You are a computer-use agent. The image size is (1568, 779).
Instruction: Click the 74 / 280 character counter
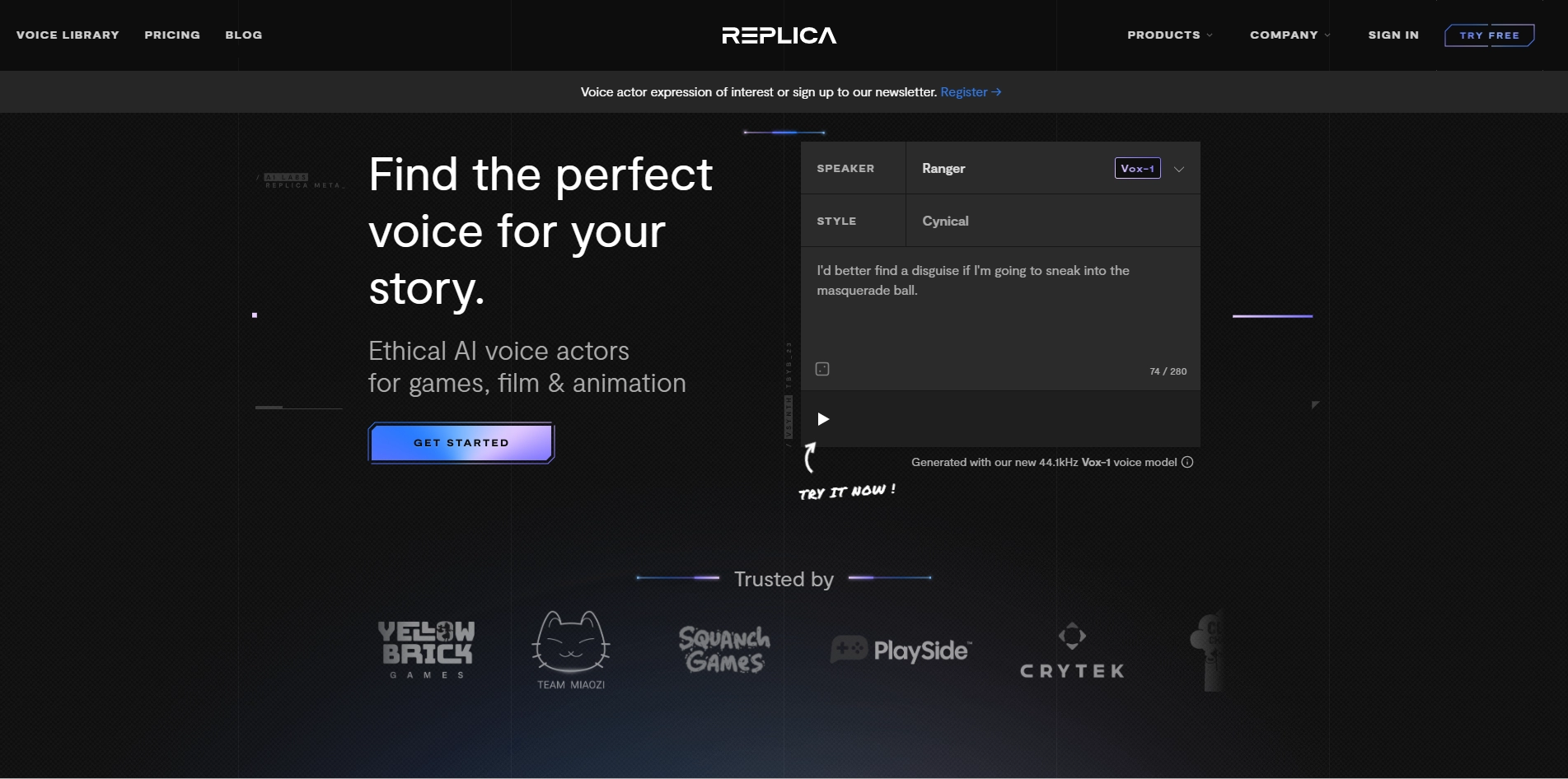tap(1168, 371)
